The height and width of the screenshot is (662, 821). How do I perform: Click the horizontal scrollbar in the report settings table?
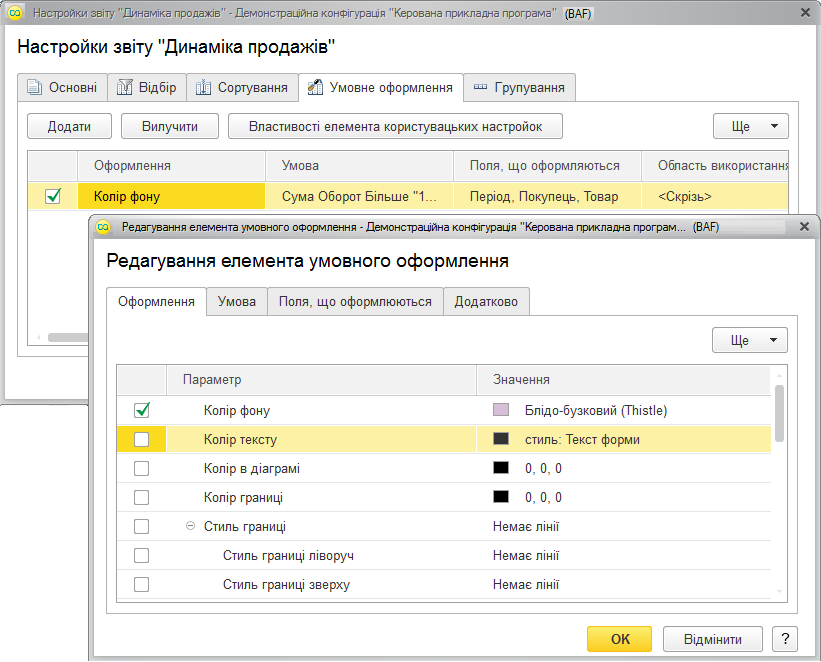(x=68, y=337)
